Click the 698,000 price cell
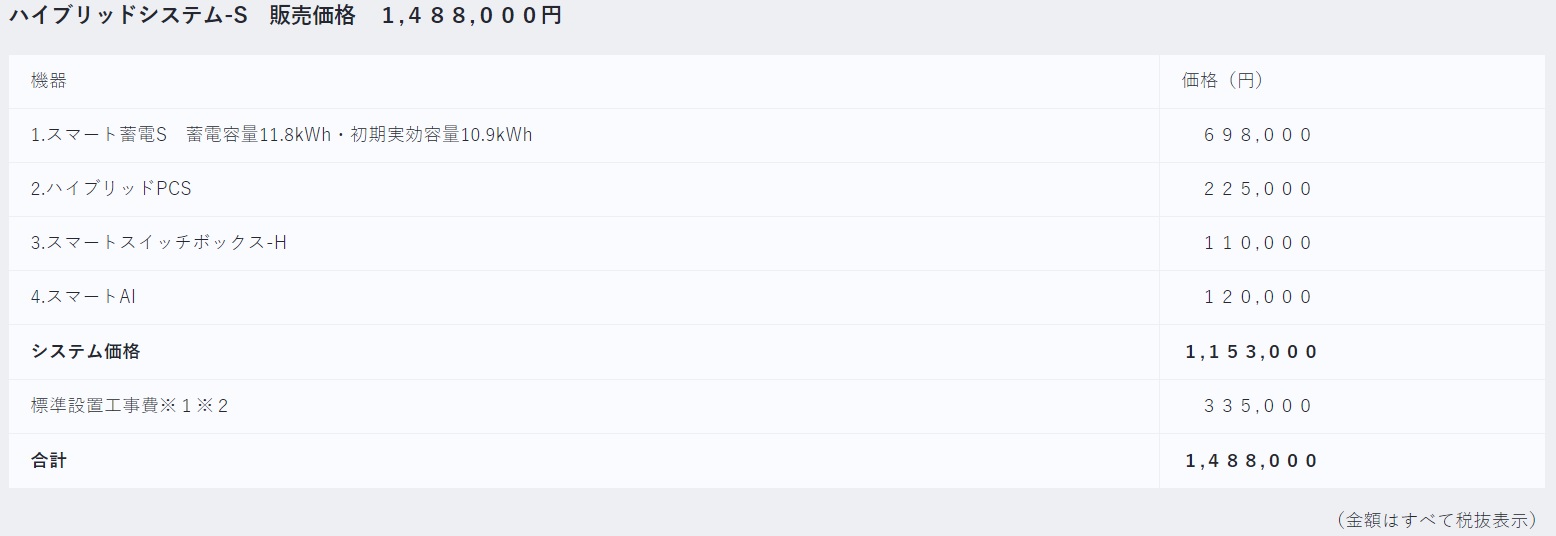Image resolution: width=1556 pixels, height=536 pixels. pos(1257,135)
